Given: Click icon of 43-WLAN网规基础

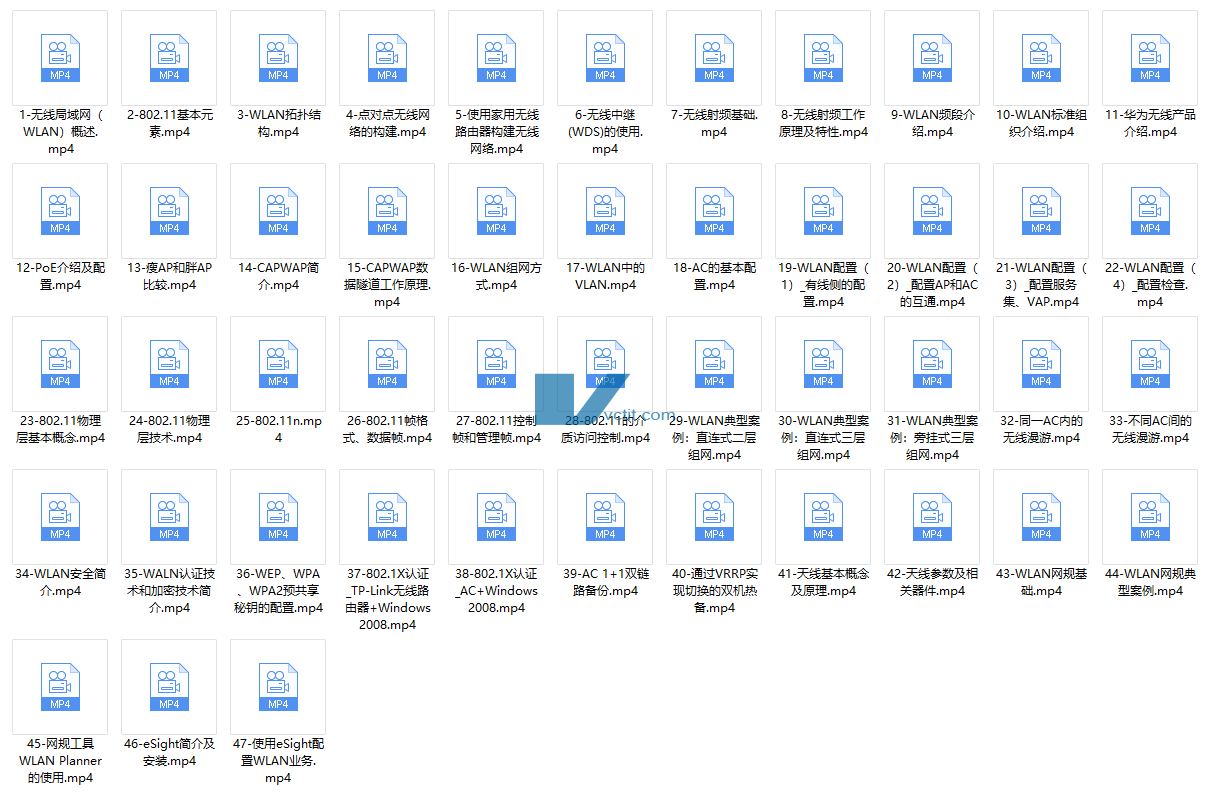Looking at the screenshot, I should [1041, 517].
